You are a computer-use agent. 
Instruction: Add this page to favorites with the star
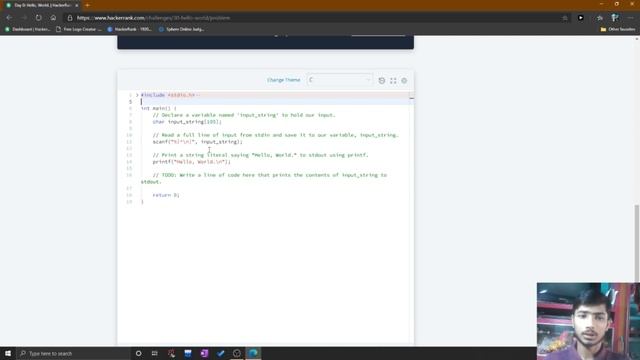pyautogui.click(x=565, y=18)
